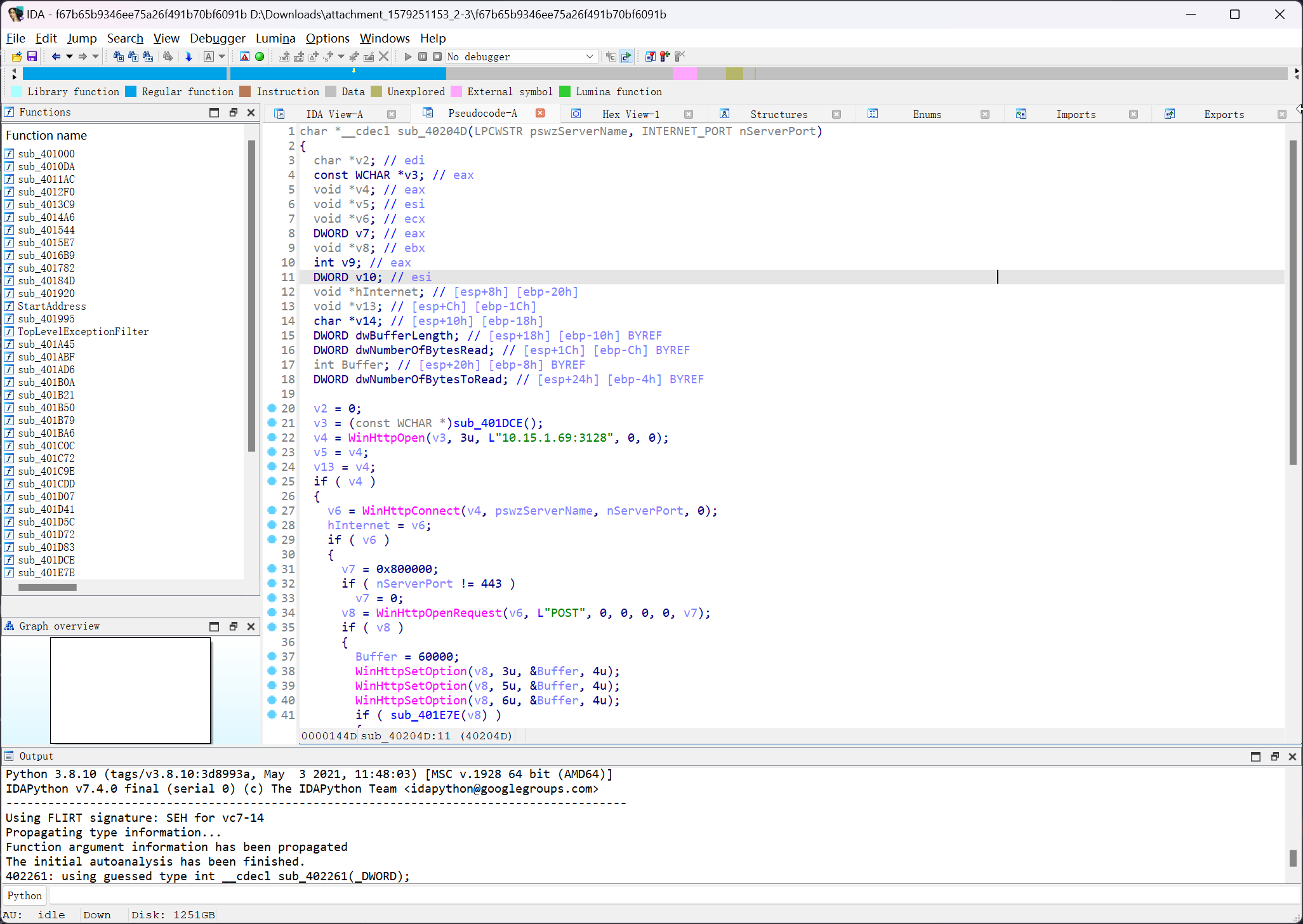
Task: Close the Output window
Action: 1292,756
